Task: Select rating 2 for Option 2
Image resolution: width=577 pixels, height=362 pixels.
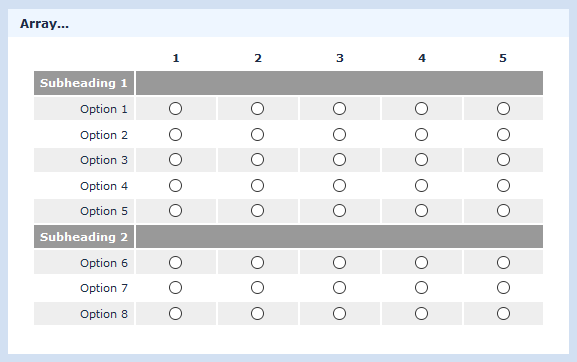Action: pos(257,135)
